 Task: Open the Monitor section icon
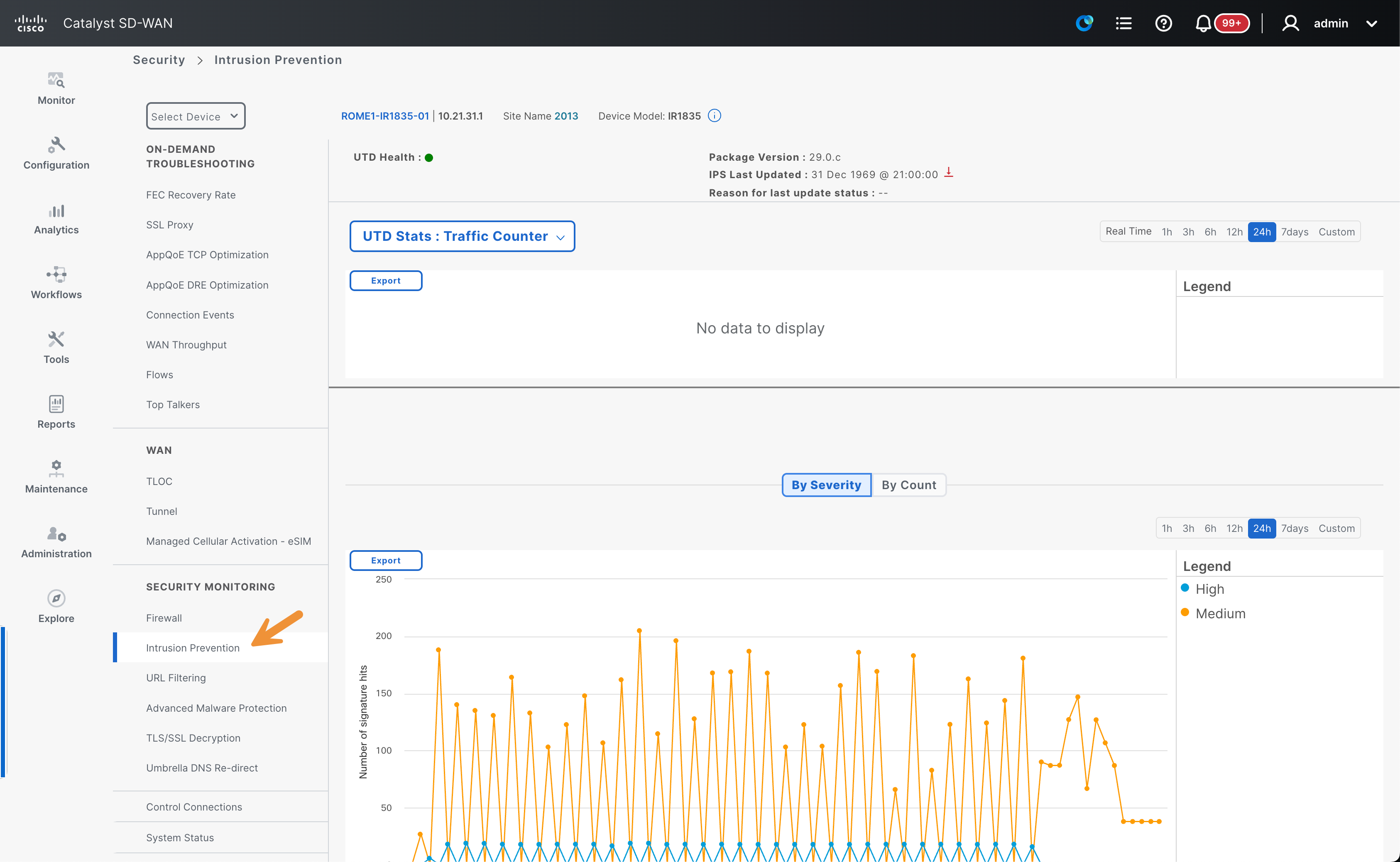click(x=56, y=81)
